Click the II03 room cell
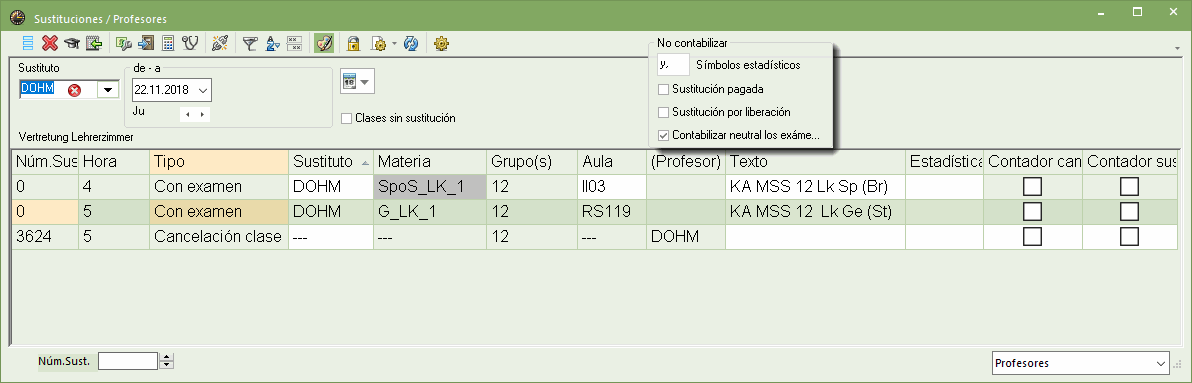 (x=612, y=187)
